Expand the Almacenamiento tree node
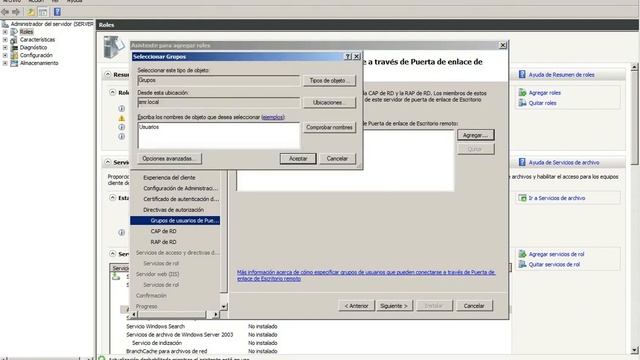 pos(5,63)
